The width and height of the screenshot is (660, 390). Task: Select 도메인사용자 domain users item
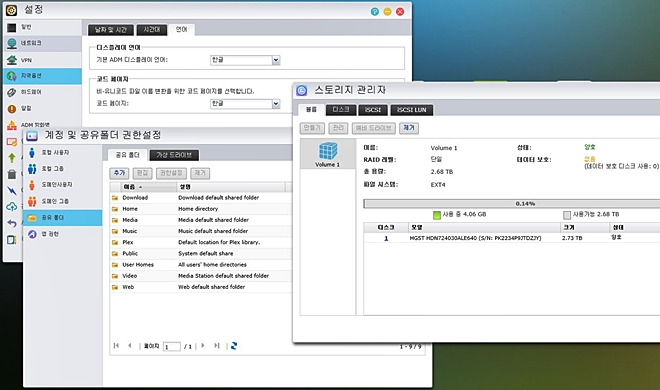tap(62, 185)
